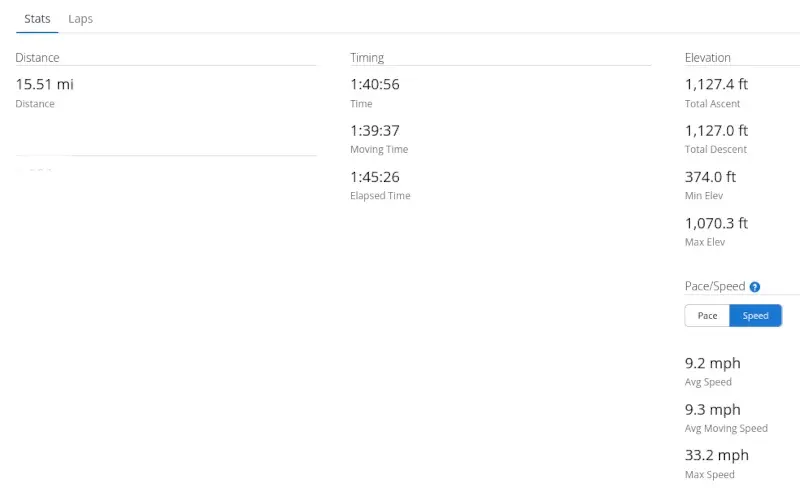Image resolution: width=800 pixels, height=488 pixels.
Task: Select the 1:39:37 Moving Time value
Action: coord(375,131)
